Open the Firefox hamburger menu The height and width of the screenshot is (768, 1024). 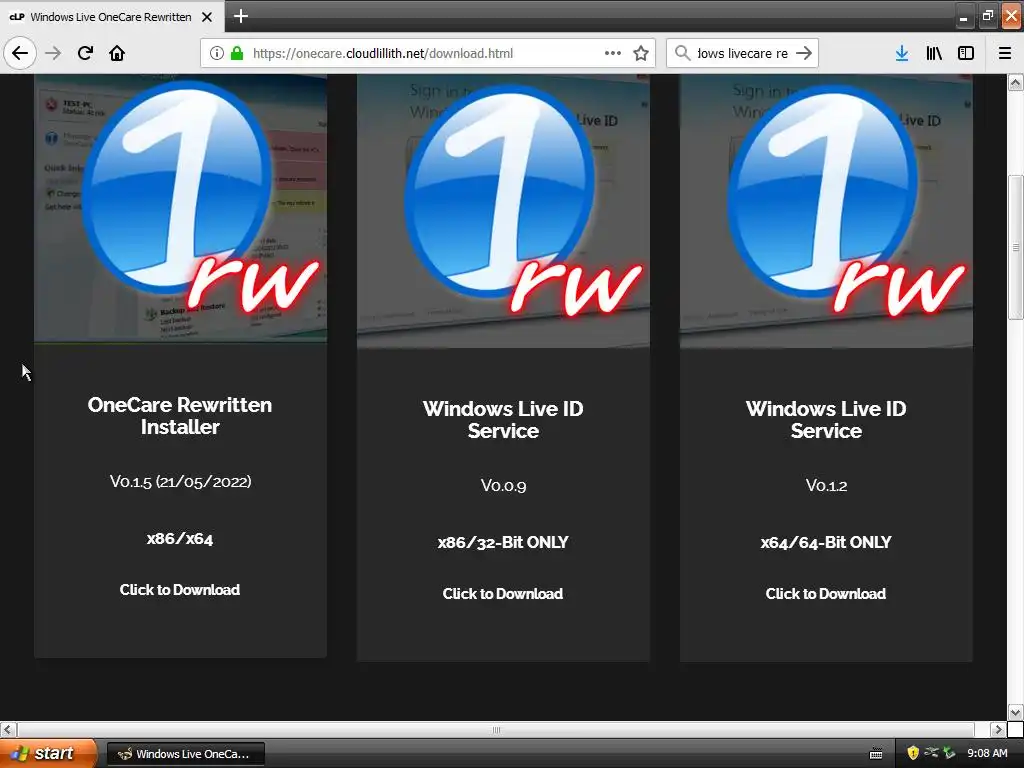1005,53
